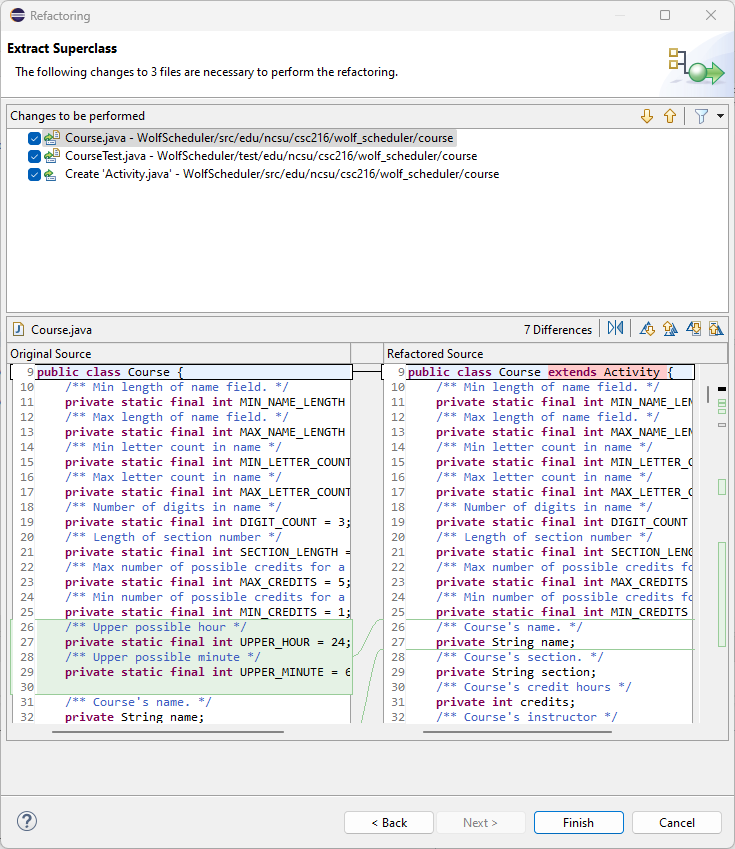Click 'public class Course {' in Original Source
Viewport: 735px width, 849px height.
coord(110,372)
